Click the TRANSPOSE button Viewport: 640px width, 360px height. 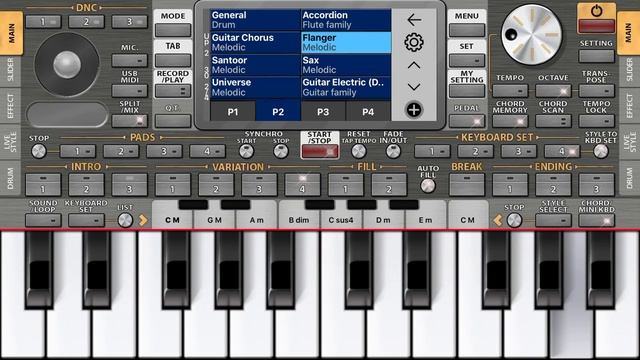(596, 91)
